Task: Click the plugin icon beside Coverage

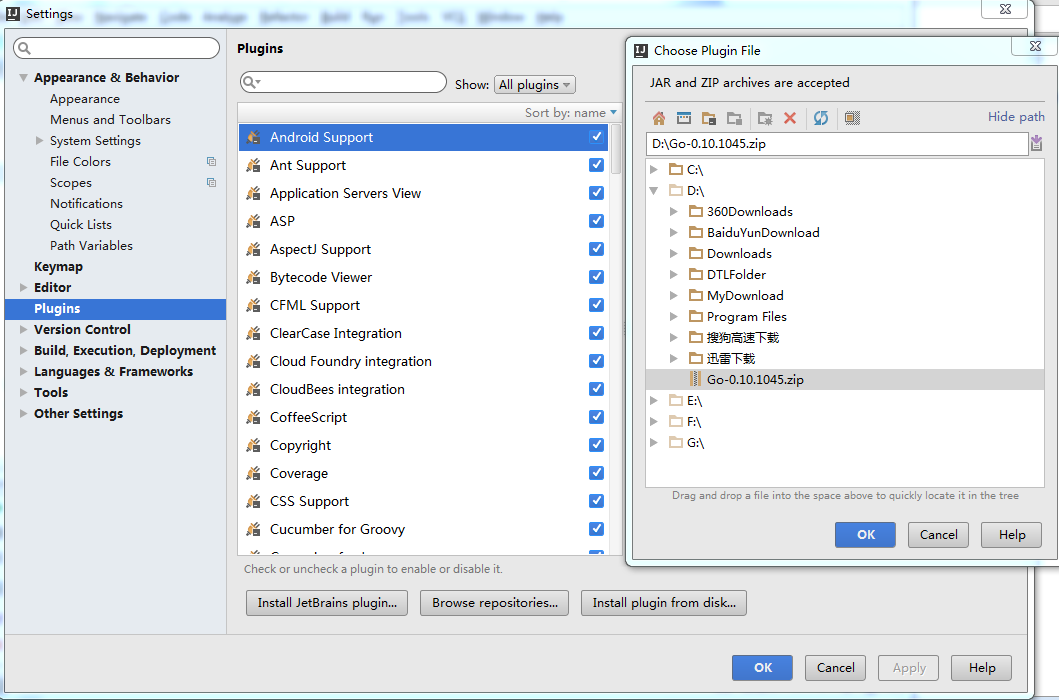Action: (253, 473)
